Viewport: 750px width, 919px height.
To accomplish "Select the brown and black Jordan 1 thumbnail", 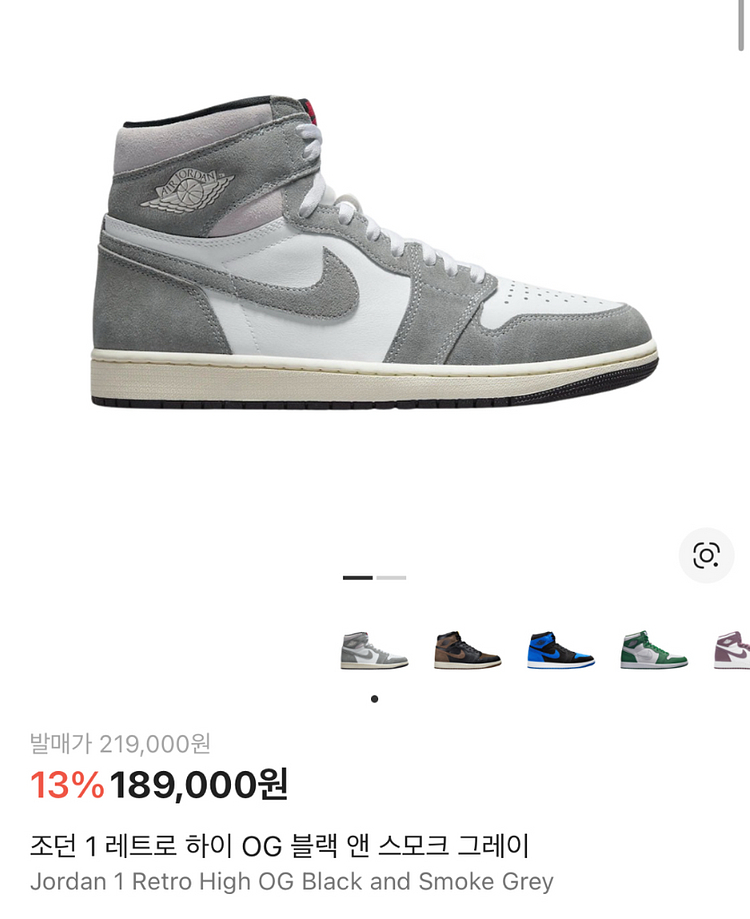I will click(467, 650).
